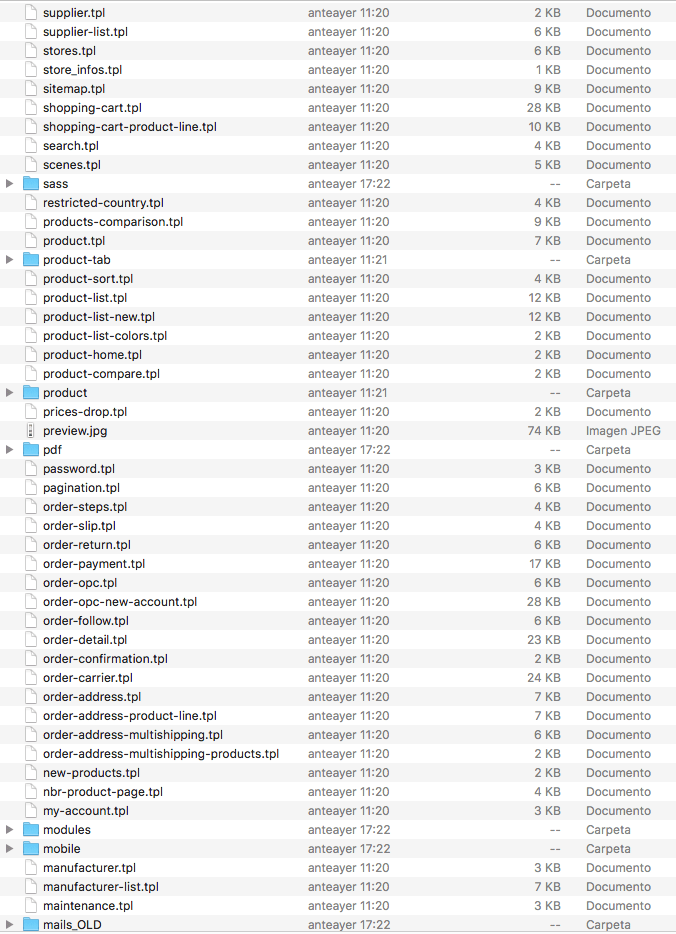
Task: Select the preview.jpg file name
Action: 75,431
